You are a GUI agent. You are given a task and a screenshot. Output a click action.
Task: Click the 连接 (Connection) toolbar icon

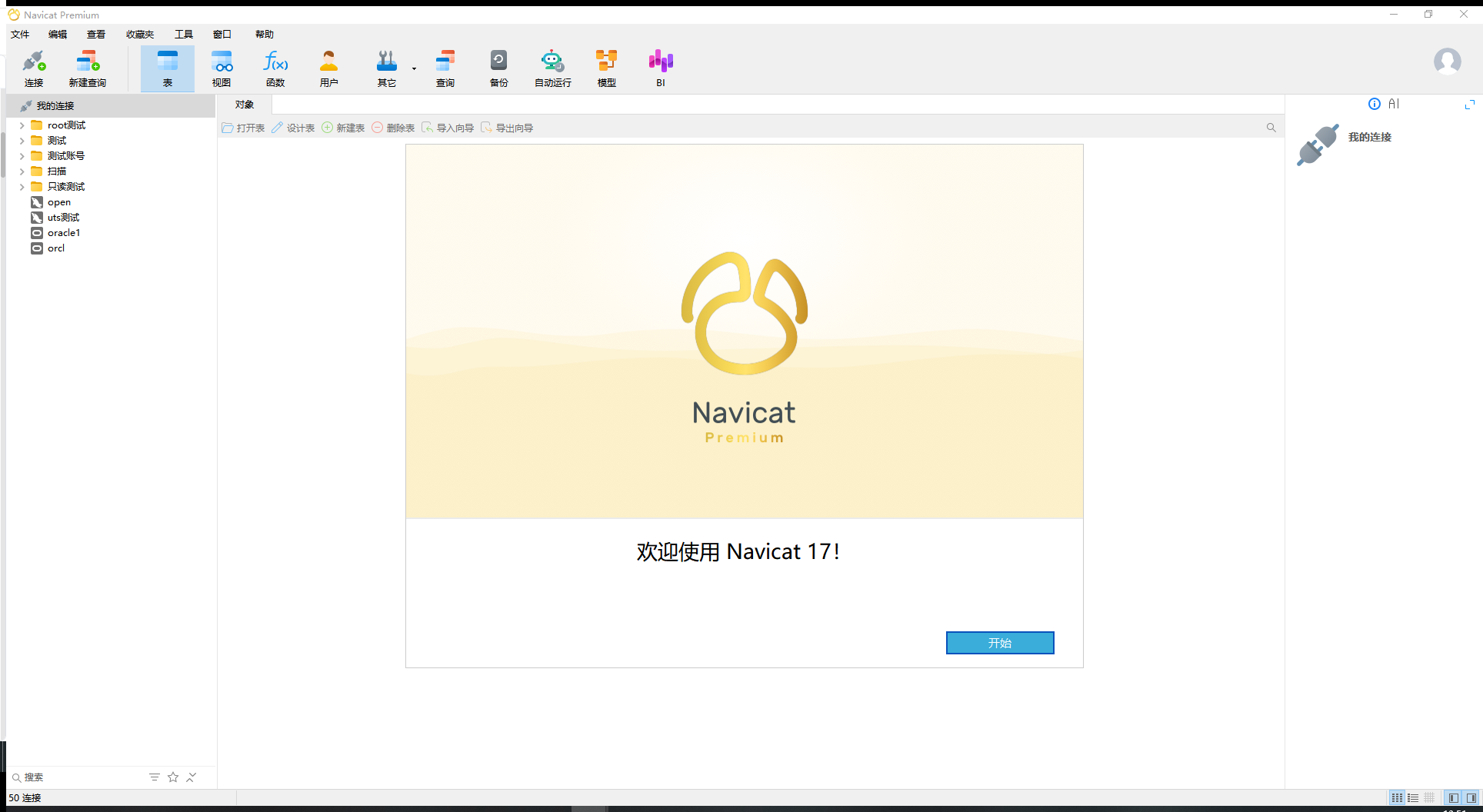tap(34, 68)
